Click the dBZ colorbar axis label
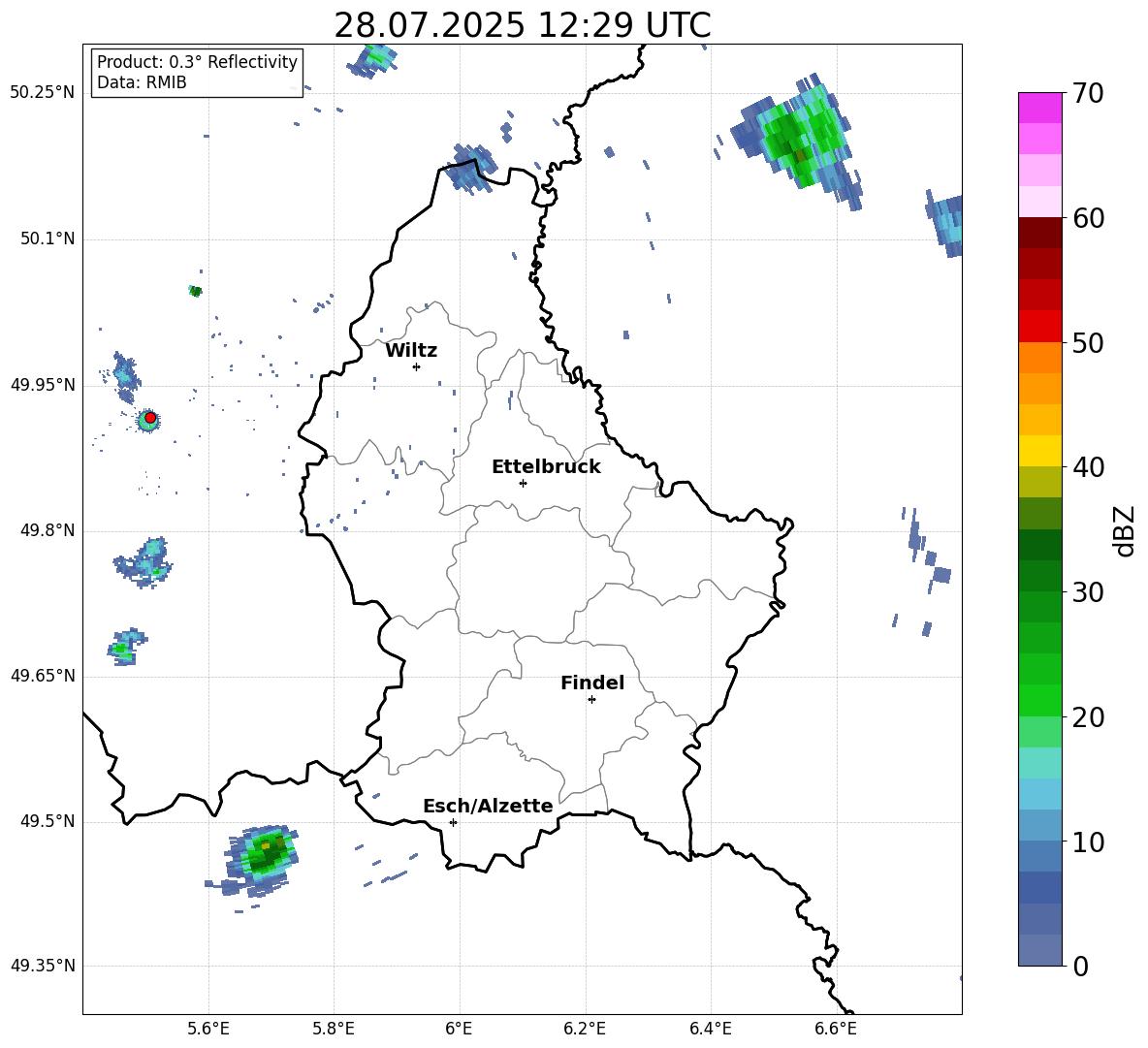 (1126, 531)
